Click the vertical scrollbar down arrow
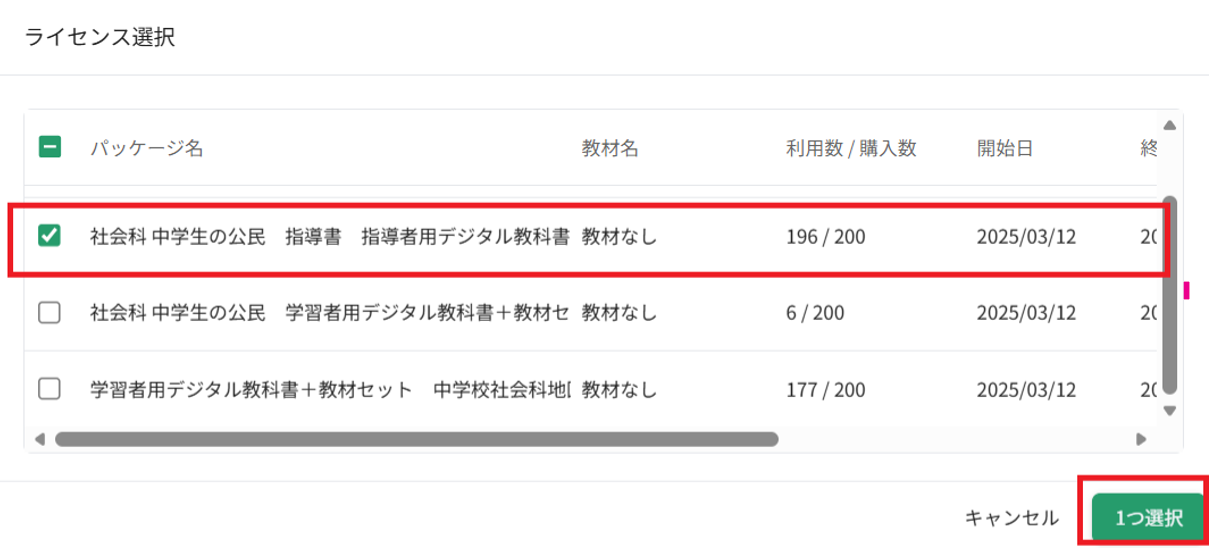 click(x=1169, y=410)
